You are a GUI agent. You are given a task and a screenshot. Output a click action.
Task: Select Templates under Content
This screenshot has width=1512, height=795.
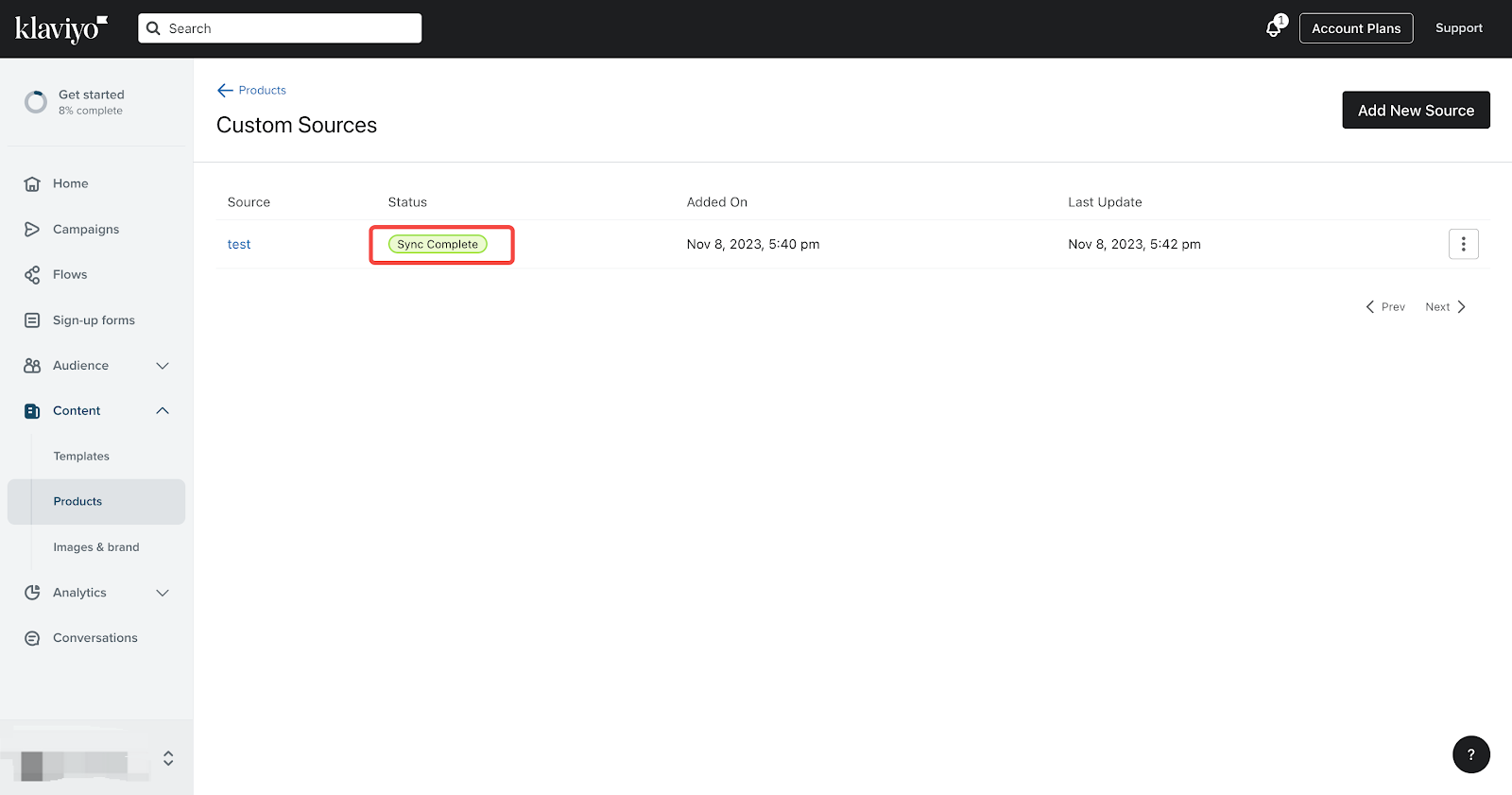(x=81, y=456)
